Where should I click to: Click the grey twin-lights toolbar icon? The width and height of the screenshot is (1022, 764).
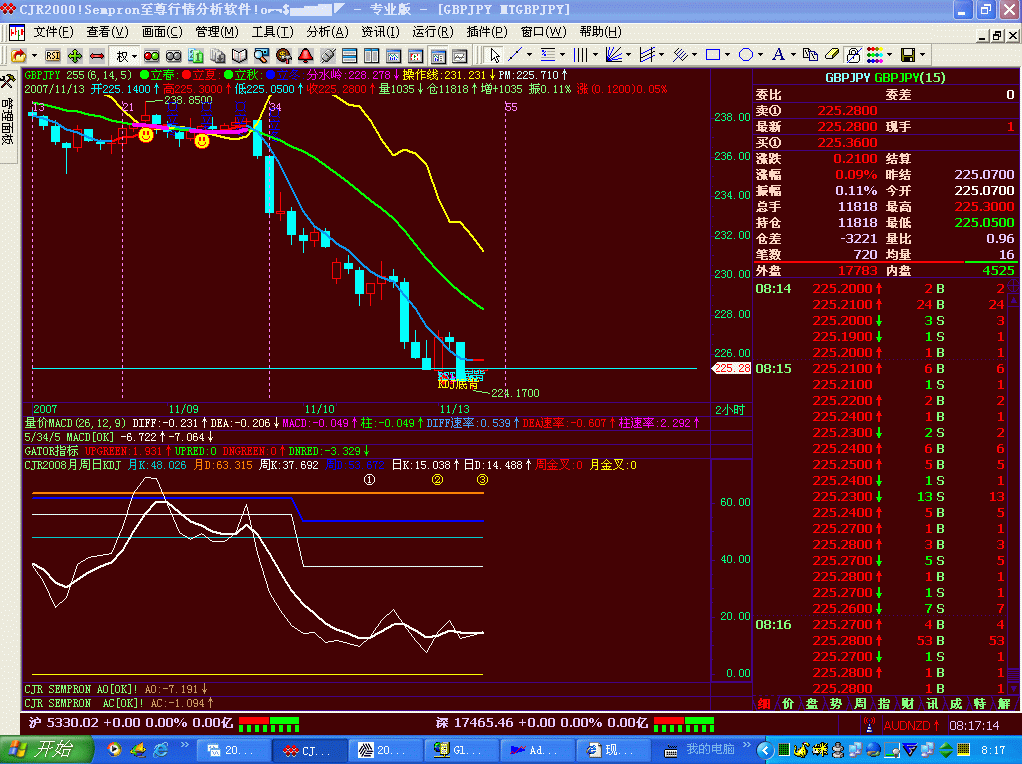coord(173,56)
